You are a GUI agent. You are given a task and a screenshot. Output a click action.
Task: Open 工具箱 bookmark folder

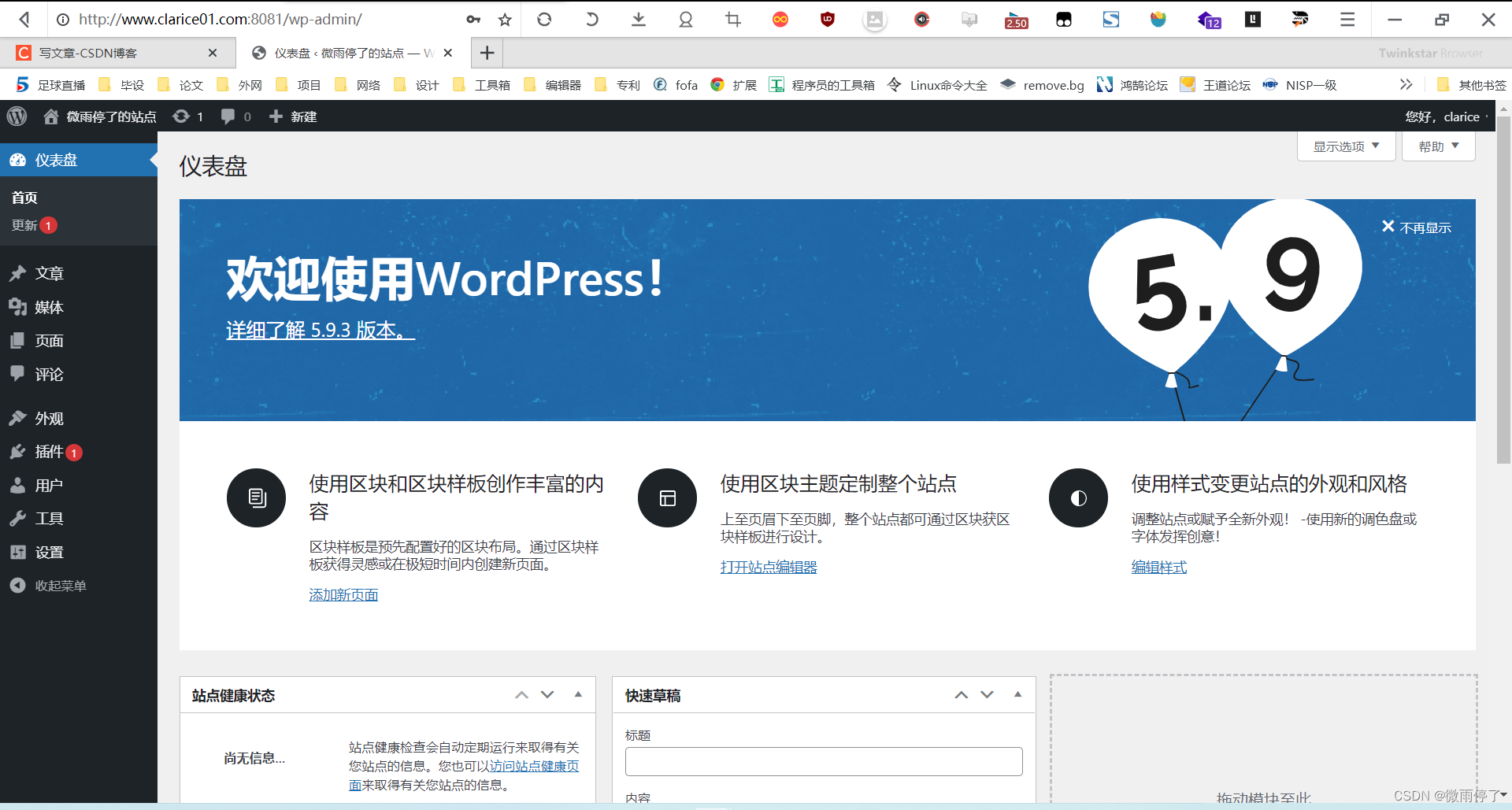[482, 85]
